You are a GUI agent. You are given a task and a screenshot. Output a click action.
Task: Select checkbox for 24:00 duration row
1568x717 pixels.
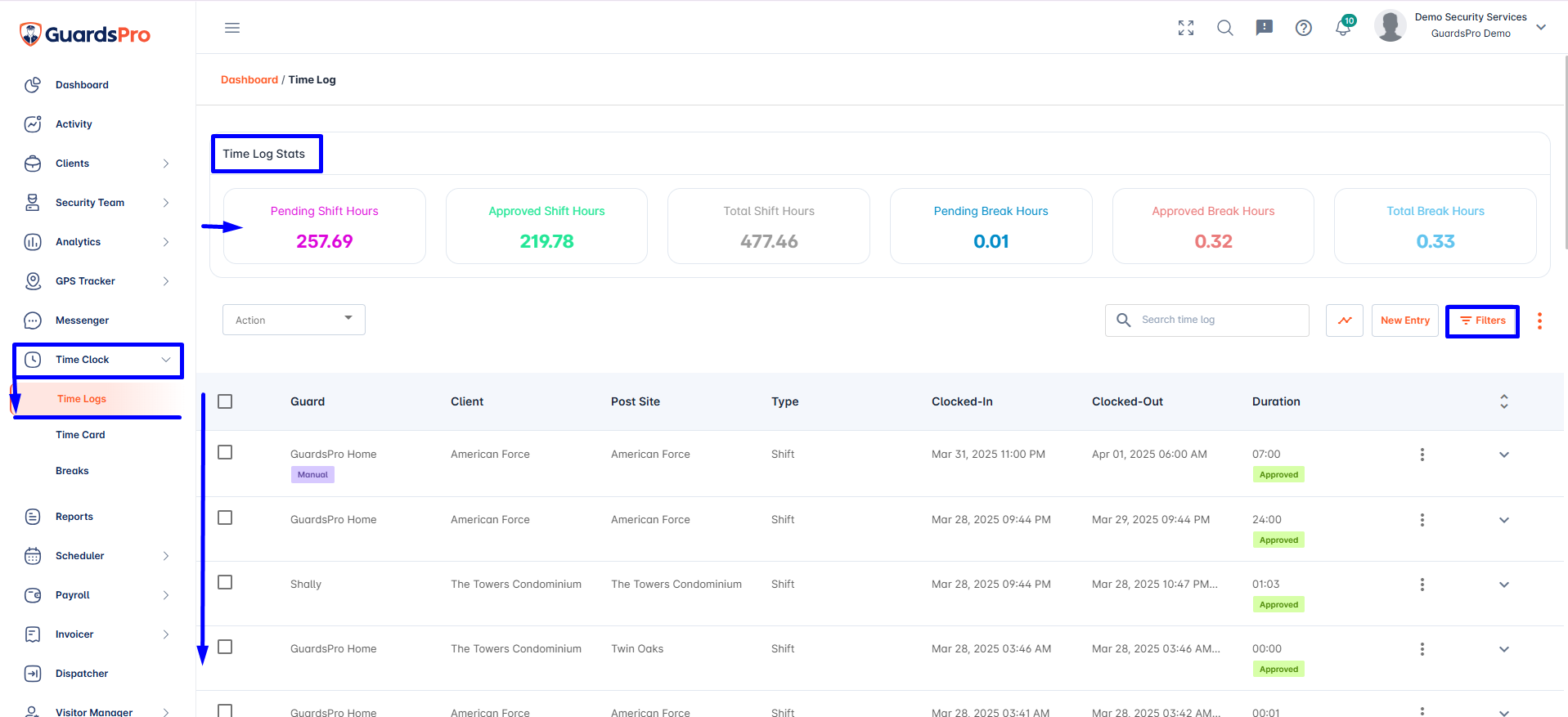(225, 518)
